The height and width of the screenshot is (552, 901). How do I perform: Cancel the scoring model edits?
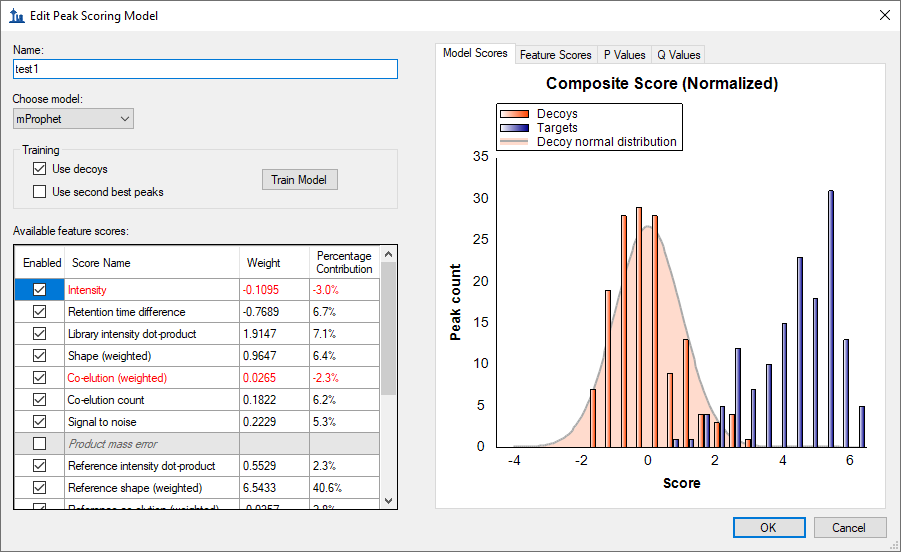click(849, 527)
